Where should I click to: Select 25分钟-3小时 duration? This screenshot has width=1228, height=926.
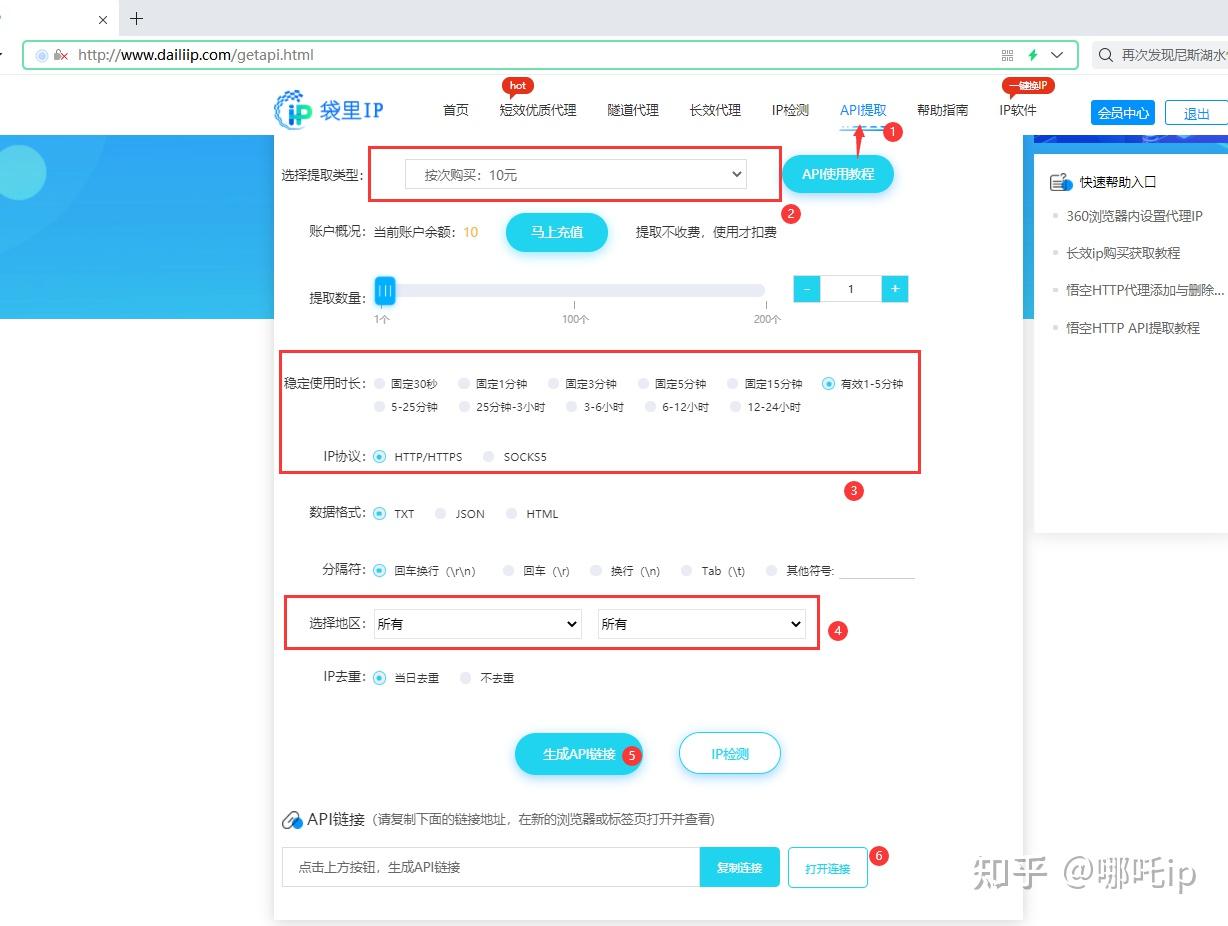pyautogui.click(x=464, y=407)
